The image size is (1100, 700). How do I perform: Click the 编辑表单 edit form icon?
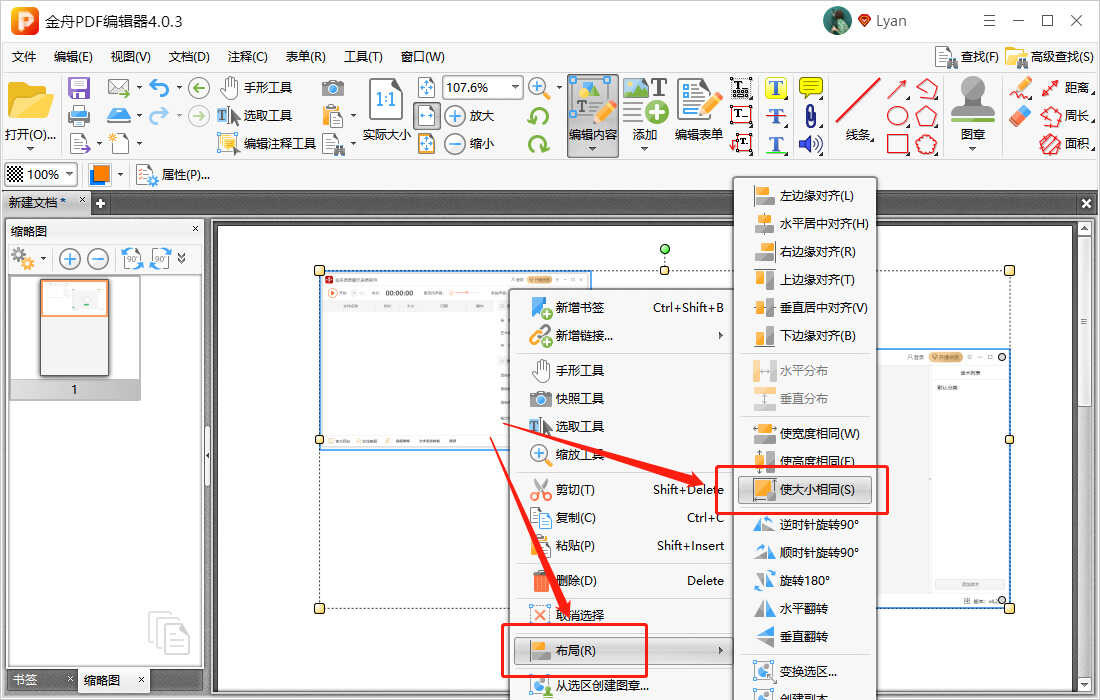pyautogui.click(x=699, y=109)
